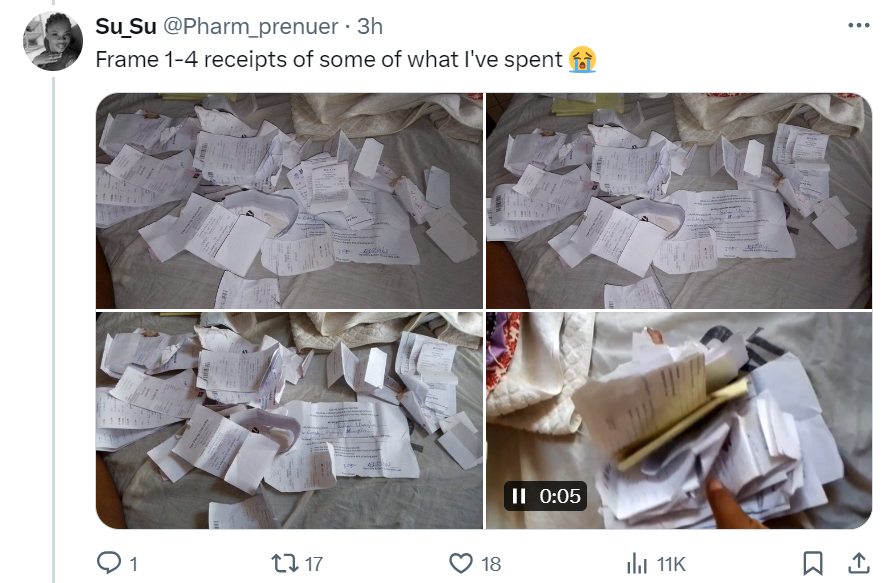Click the 17 reposts count

tap(314, 564)
